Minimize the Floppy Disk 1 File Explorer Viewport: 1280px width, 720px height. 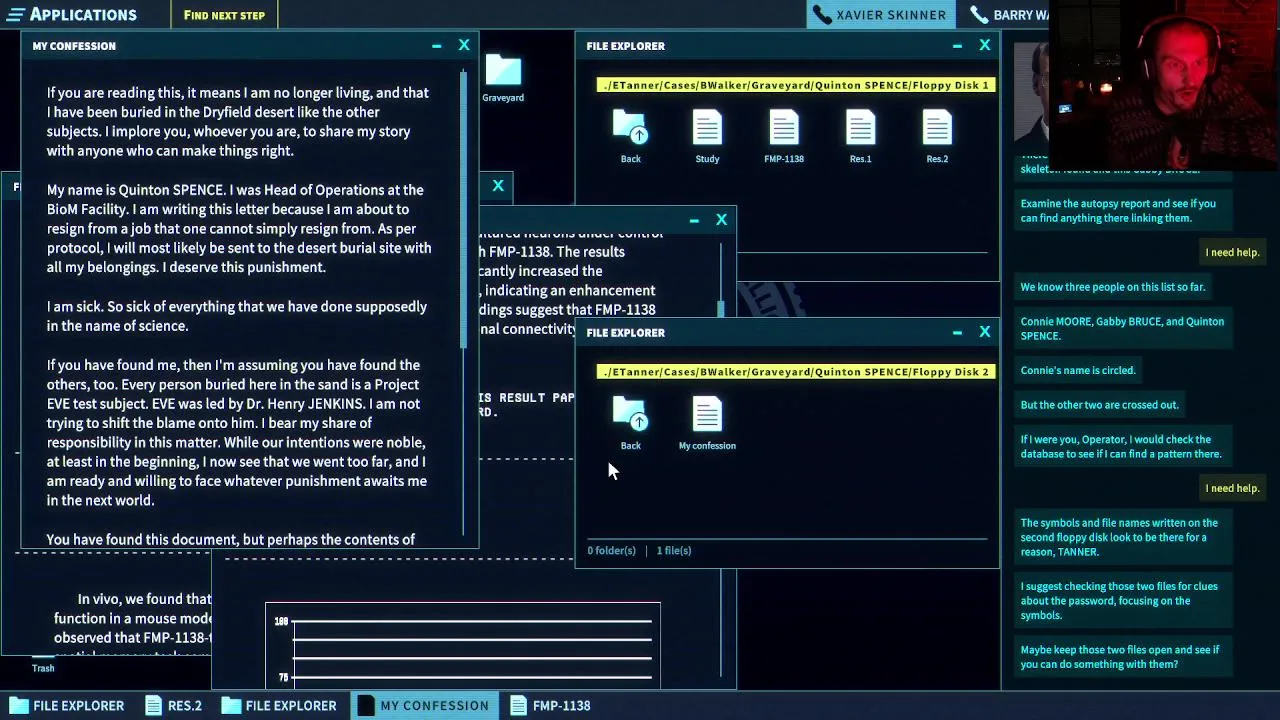957,46
